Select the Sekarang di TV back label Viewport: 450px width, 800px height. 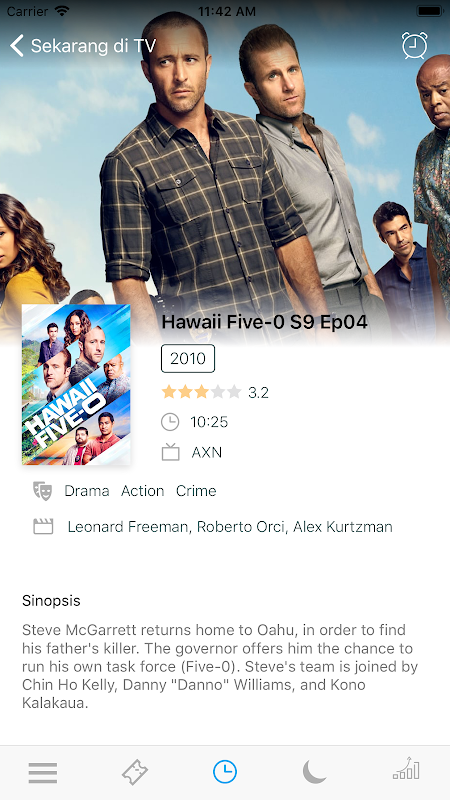tap(93, 46)
